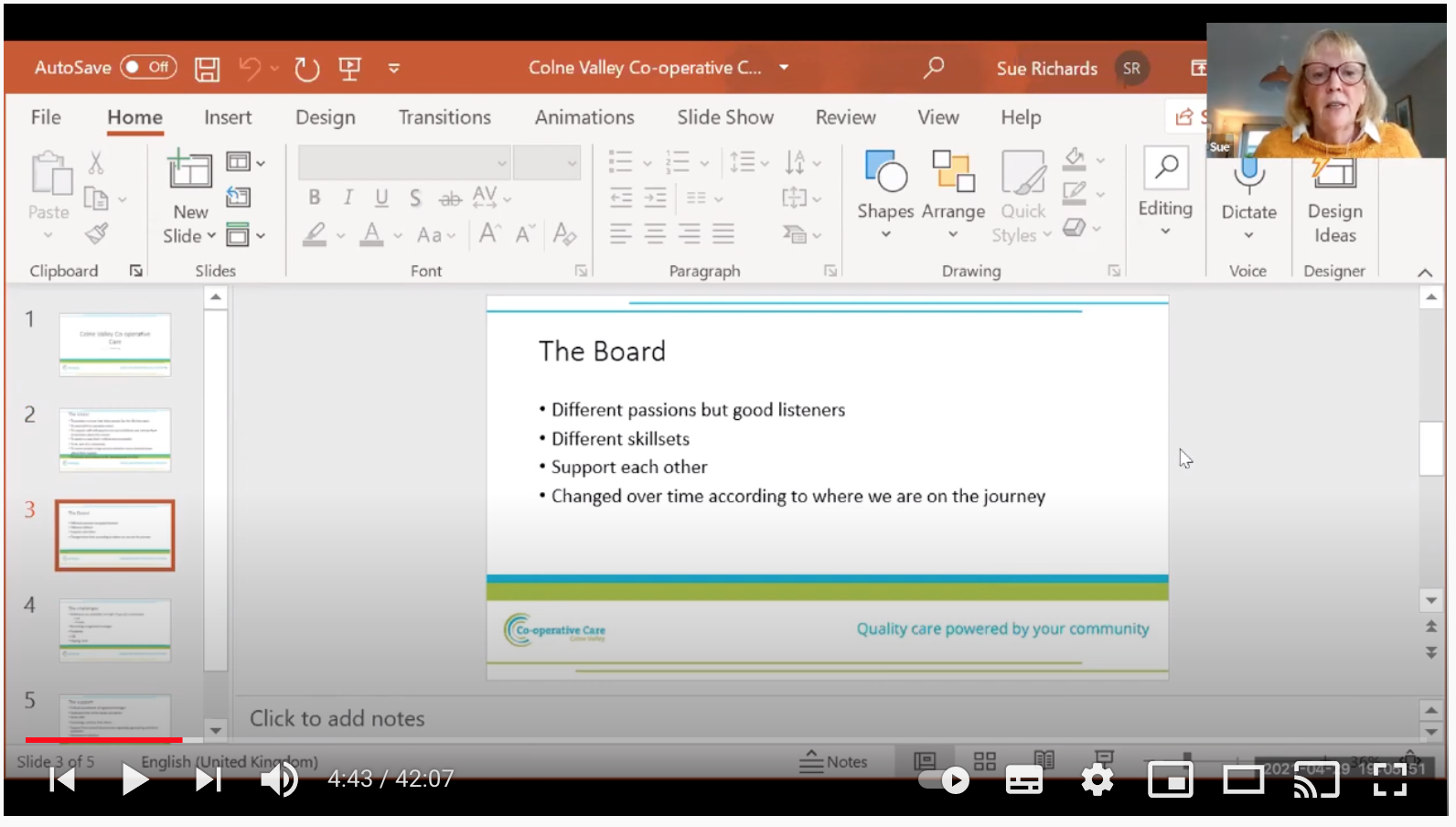Toggle Underline formatting
The width and height of the screenshot is (1456, 827).
click(381, 198)
